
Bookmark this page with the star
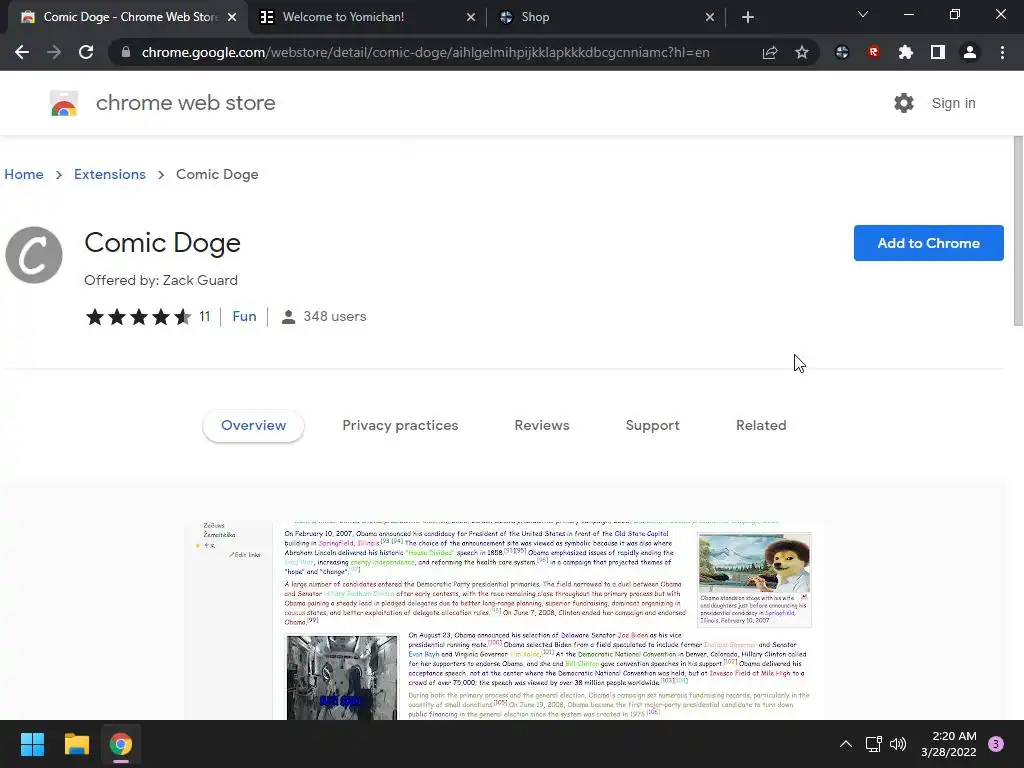coord(802,52)
